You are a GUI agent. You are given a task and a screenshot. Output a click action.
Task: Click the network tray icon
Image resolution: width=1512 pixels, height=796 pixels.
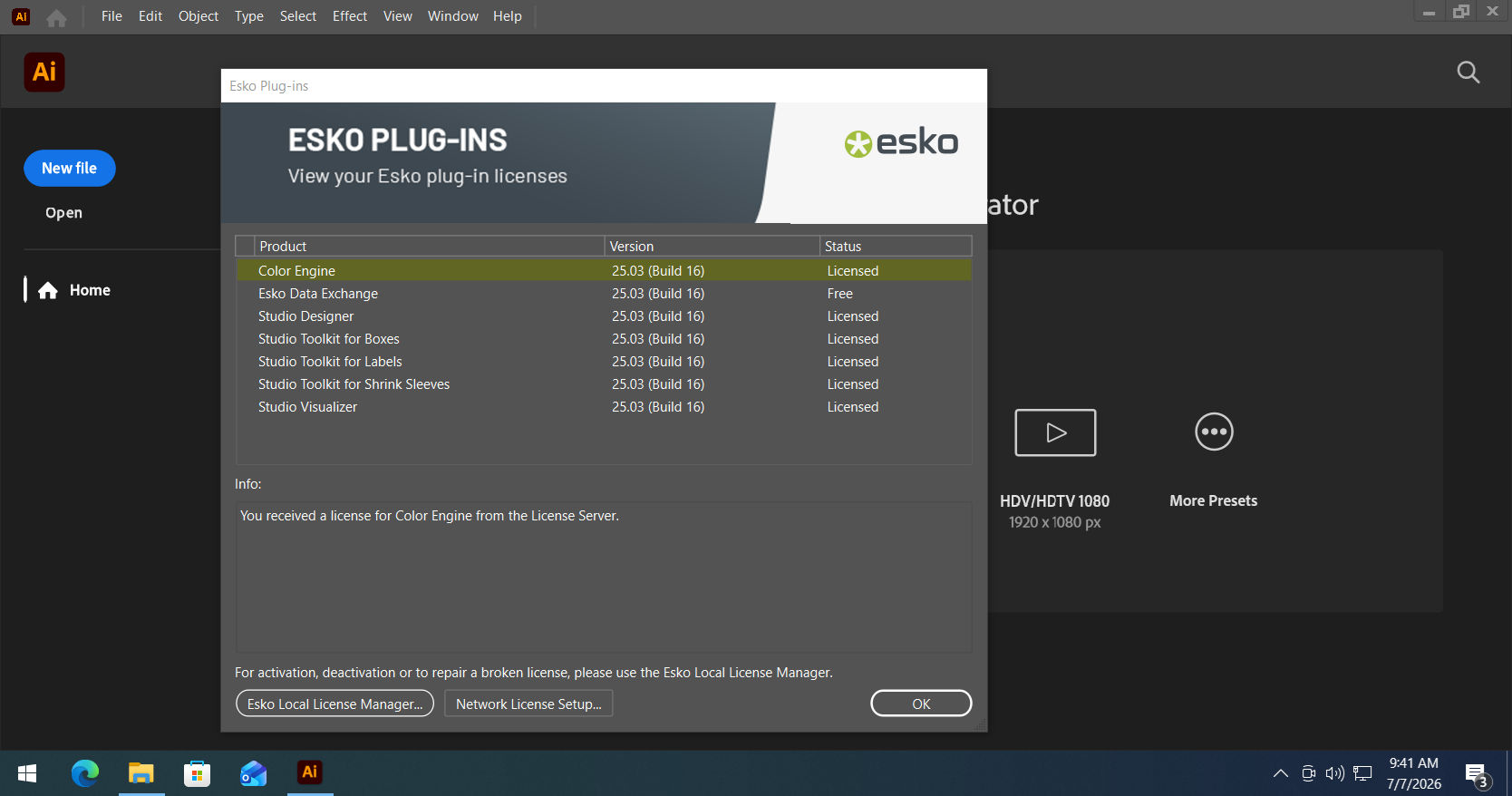tap(1362, 773)
